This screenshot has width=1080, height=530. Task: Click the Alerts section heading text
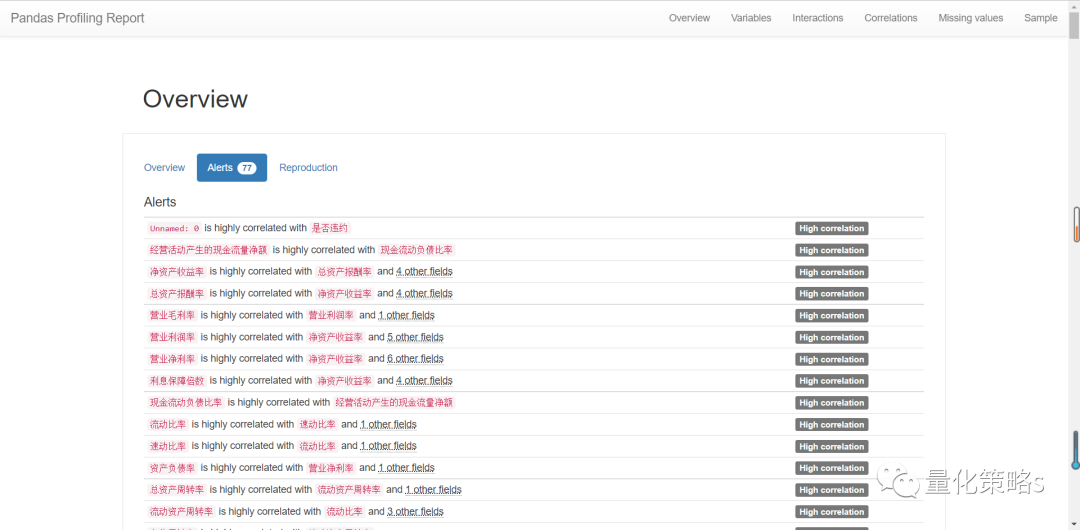point(160,202)
